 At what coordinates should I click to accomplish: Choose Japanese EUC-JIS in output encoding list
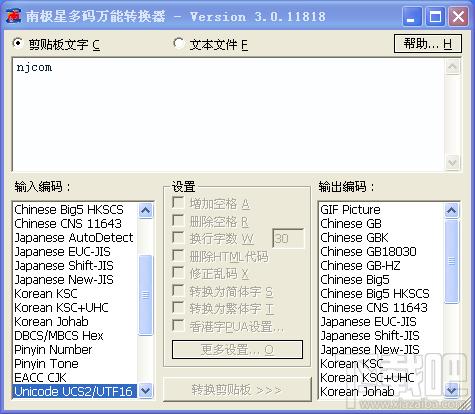tap(381, 322)
